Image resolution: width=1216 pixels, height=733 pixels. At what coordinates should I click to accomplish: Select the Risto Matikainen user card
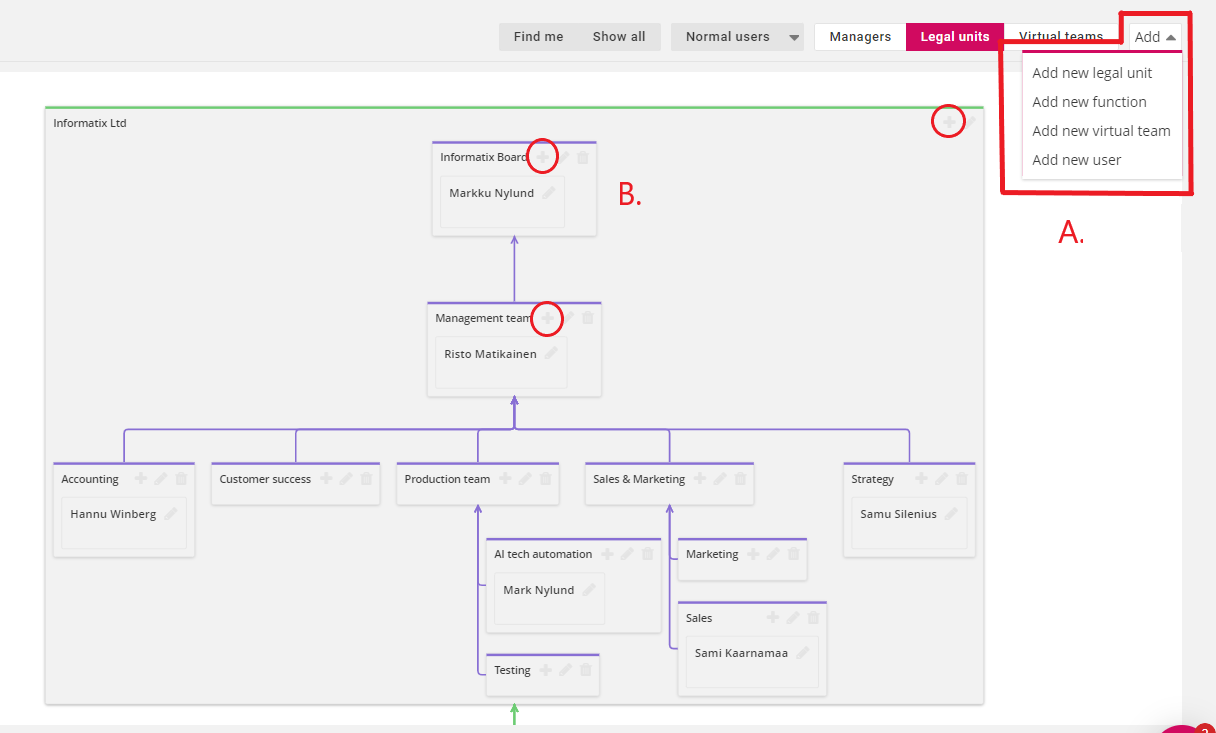(501, 362)
